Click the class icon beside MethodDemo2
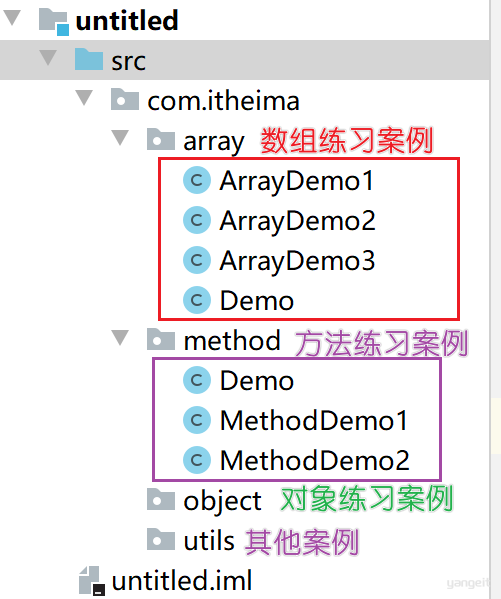The width and height of the screenshot is (501, 599). coord(197,460)
